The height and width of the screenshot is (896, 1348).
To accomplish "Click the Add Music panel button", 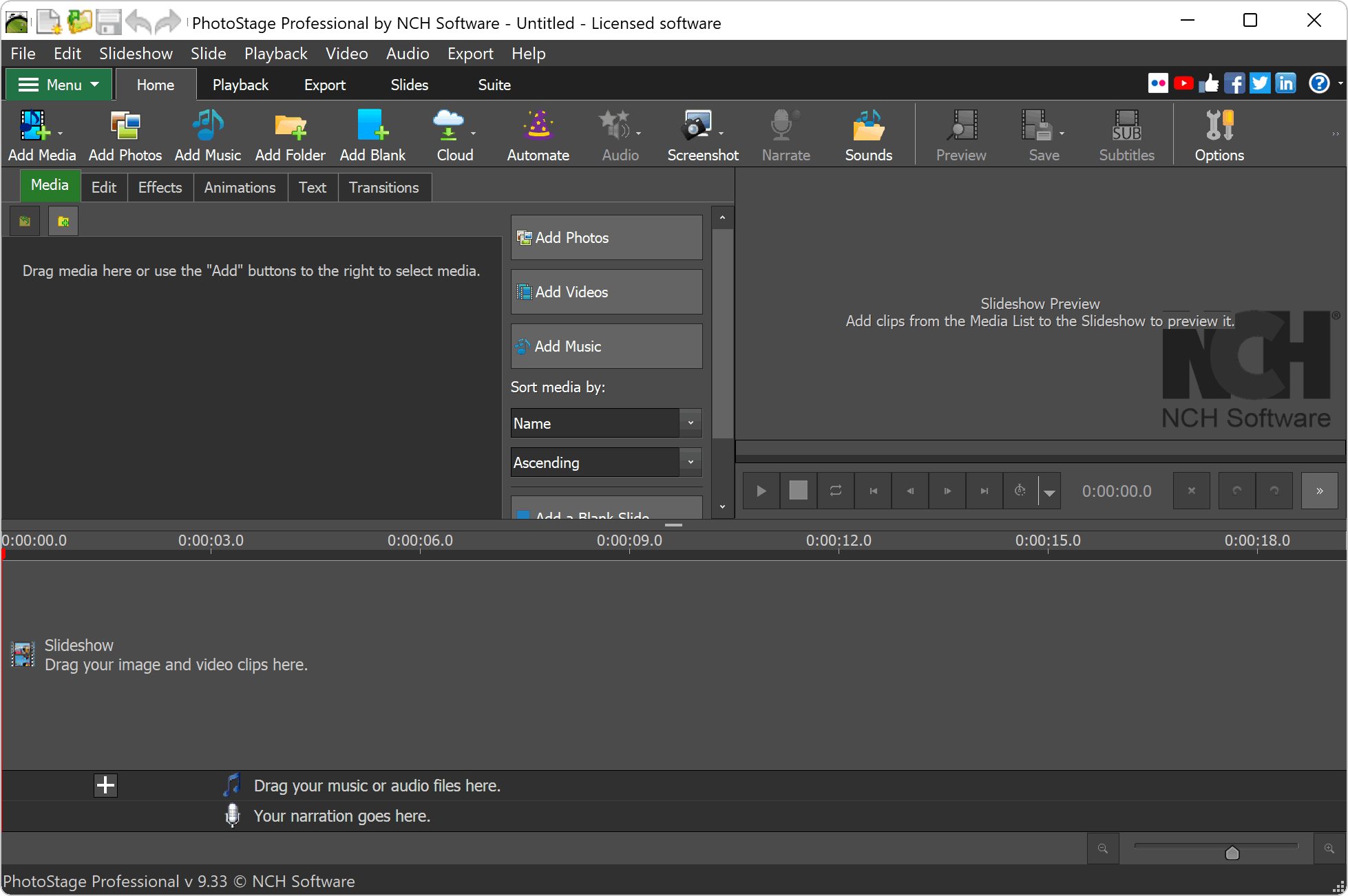I will (606, 346).
